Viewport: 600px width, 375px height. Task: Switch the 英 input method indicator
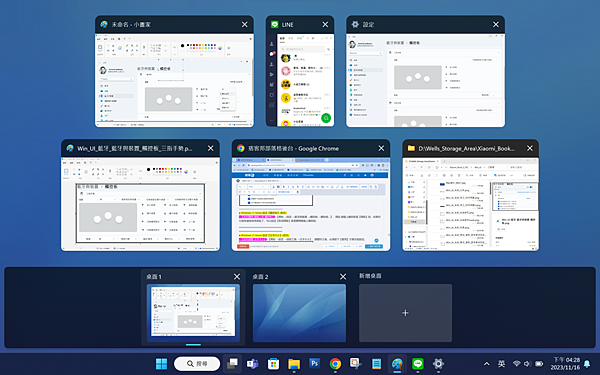[x=501, y=364]
